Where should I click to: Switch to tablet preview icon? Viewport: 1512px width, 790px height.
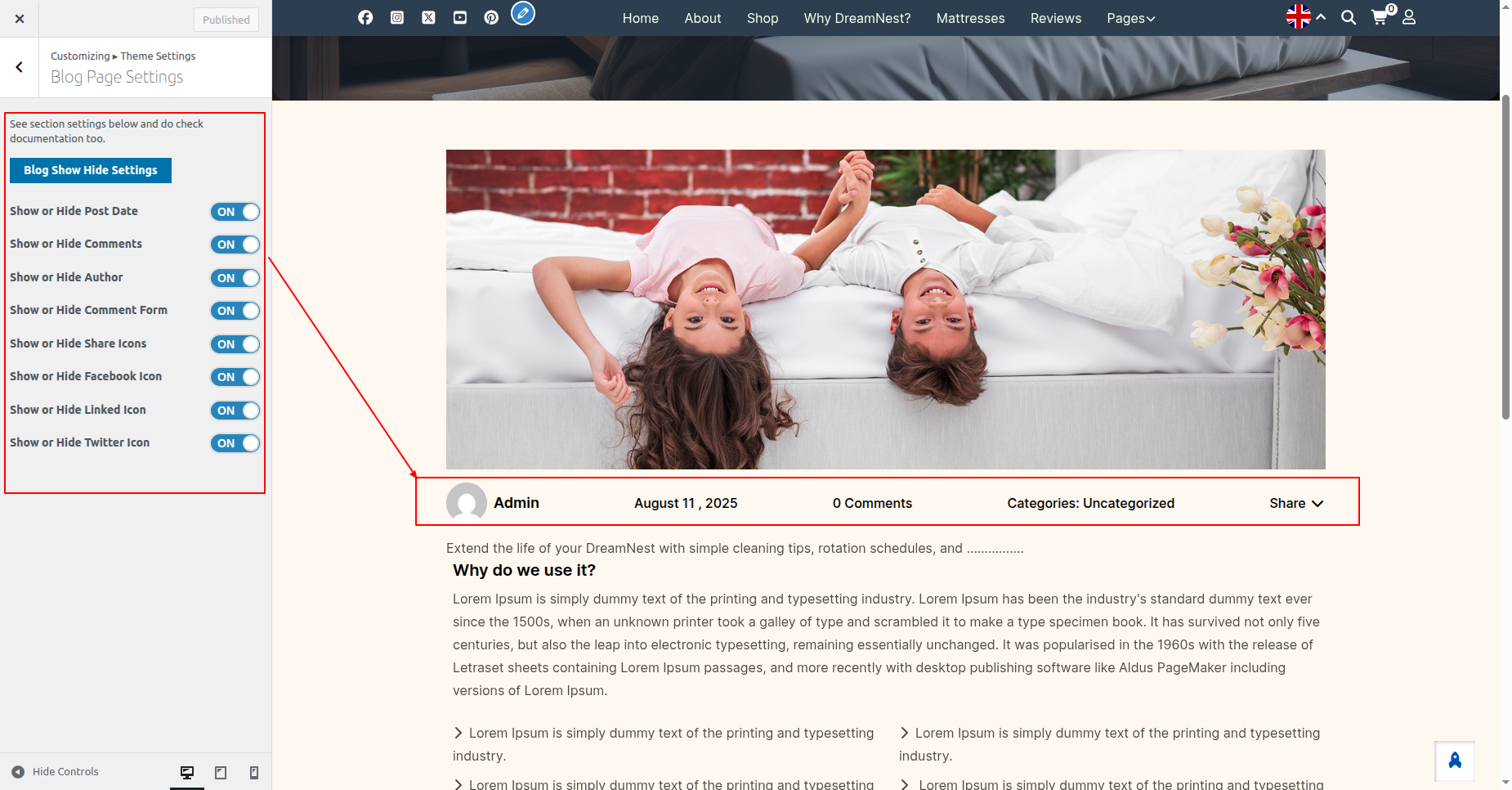(221, 772)
